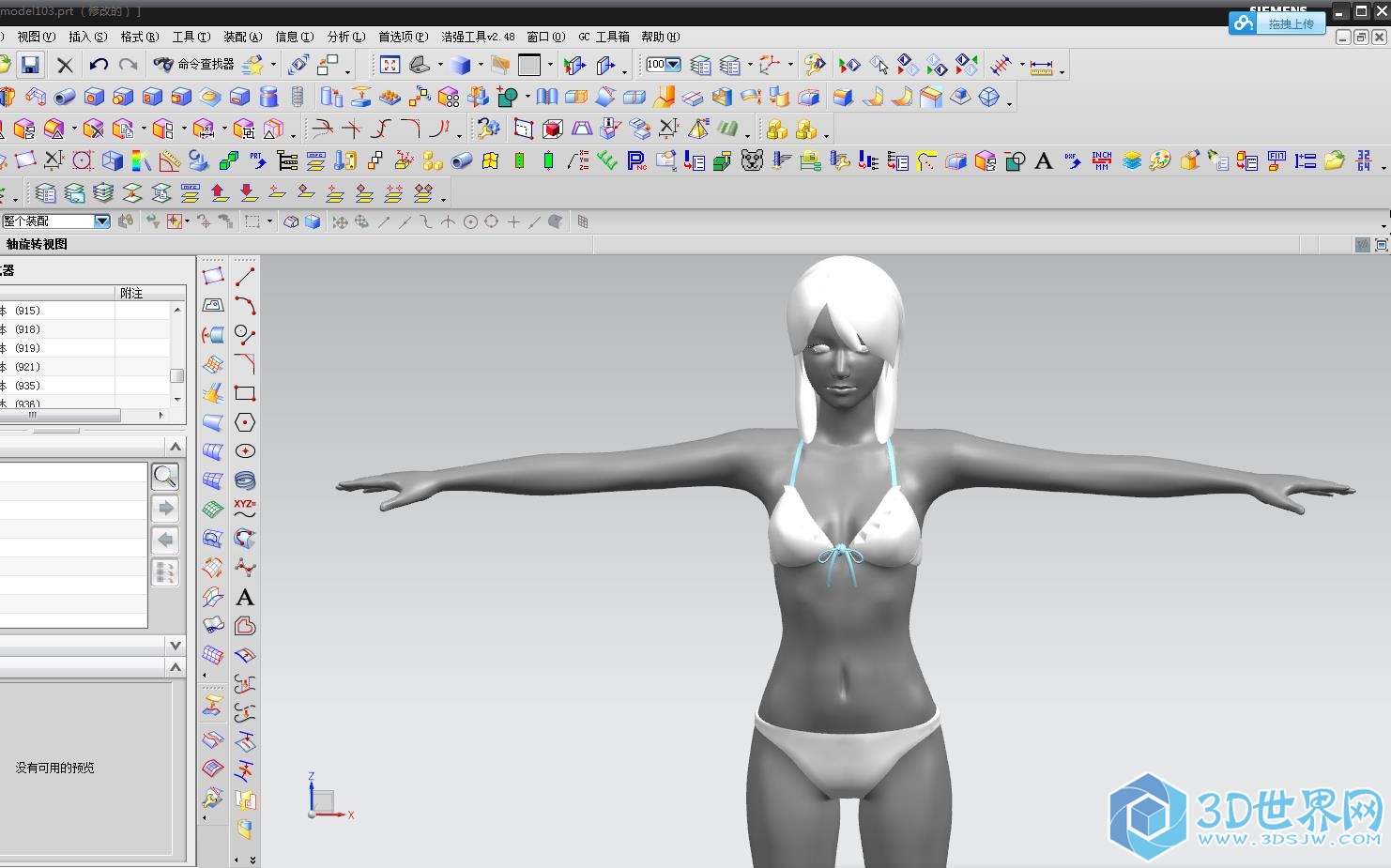Viewport: 1391px width, 868px height.
Task: Open the 信息(I) menu
Action: coord(294,37)
